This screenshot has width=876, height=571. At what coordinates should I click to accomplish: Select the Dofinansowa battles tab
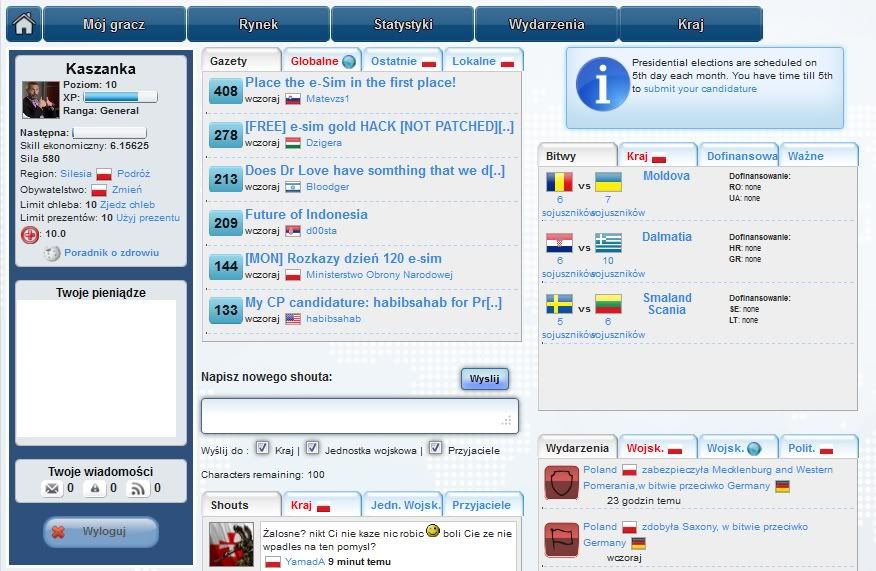(741, 156)
